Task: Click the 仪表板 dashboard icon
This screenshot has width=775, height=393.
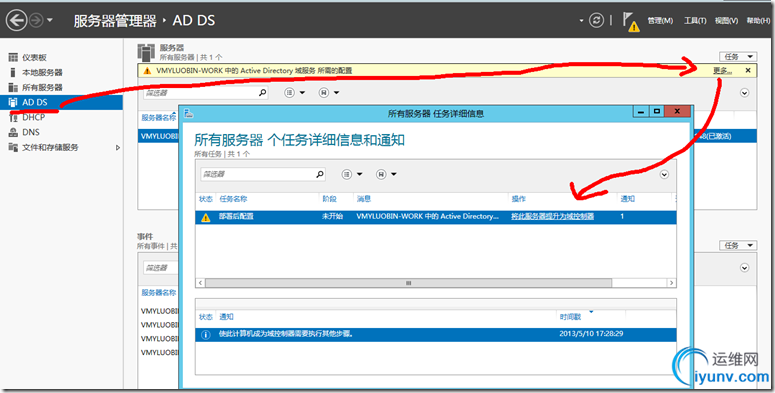Action: pos(13,57)
